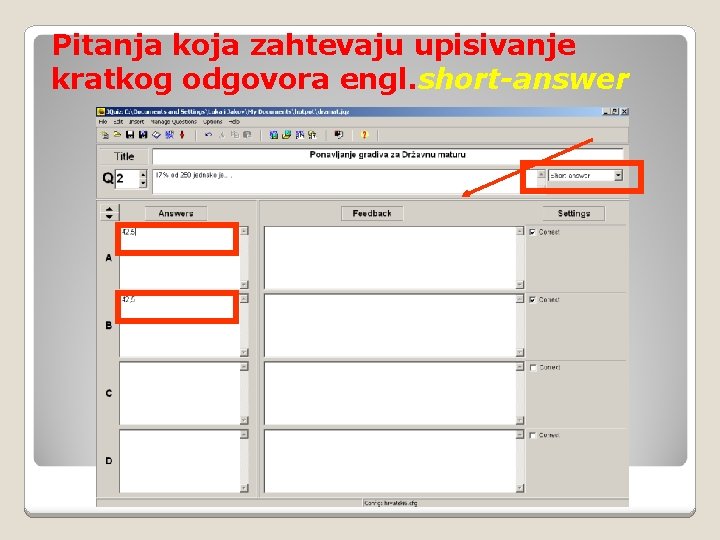The width and height of the screenshot is (720, 540).
Task: Click the yellow Help question mark icon
Action: 365,135
